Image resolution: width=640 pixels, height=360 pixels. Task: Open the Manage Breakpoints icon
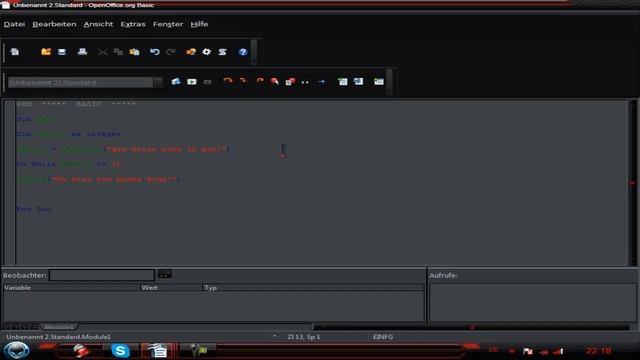(290, 82)
